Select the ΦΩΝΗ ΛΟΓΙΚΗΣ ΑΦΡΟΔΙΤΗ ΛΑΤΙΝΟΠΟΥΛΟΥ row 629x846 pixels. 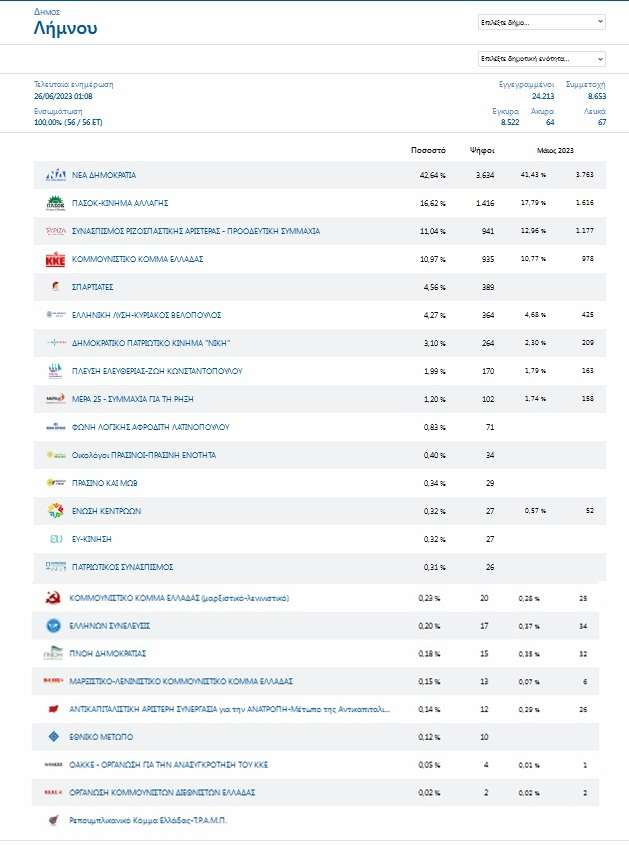150,427
